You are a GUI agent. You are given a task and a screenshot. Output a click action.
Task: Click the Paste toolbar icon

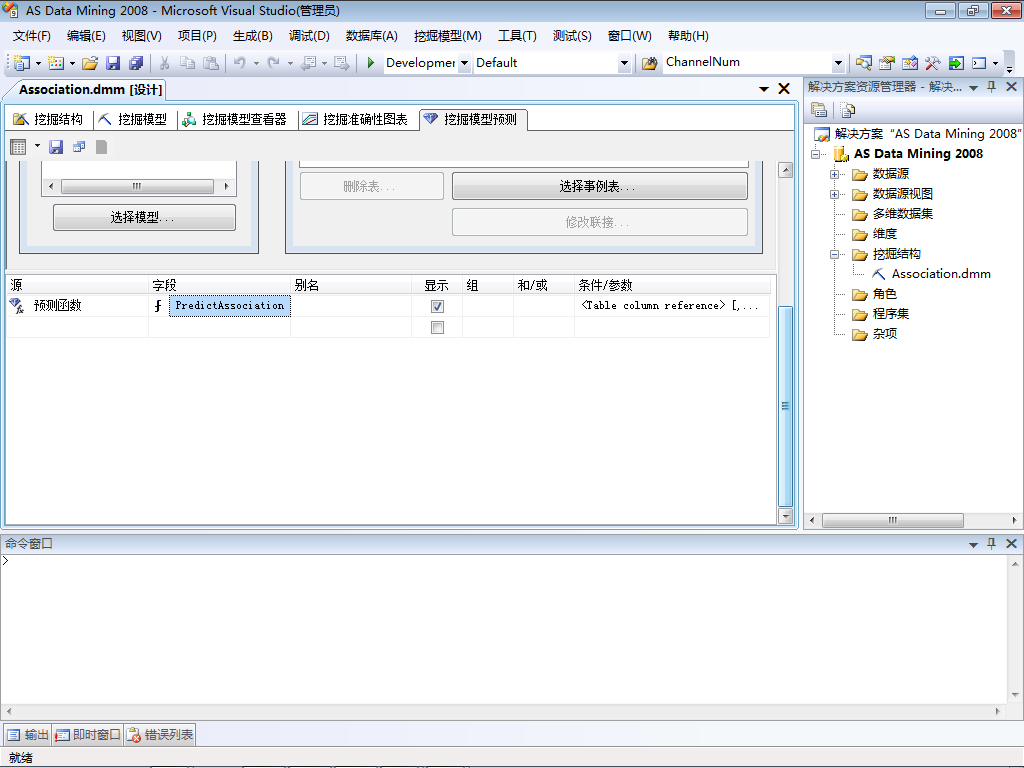pos(210,63)
